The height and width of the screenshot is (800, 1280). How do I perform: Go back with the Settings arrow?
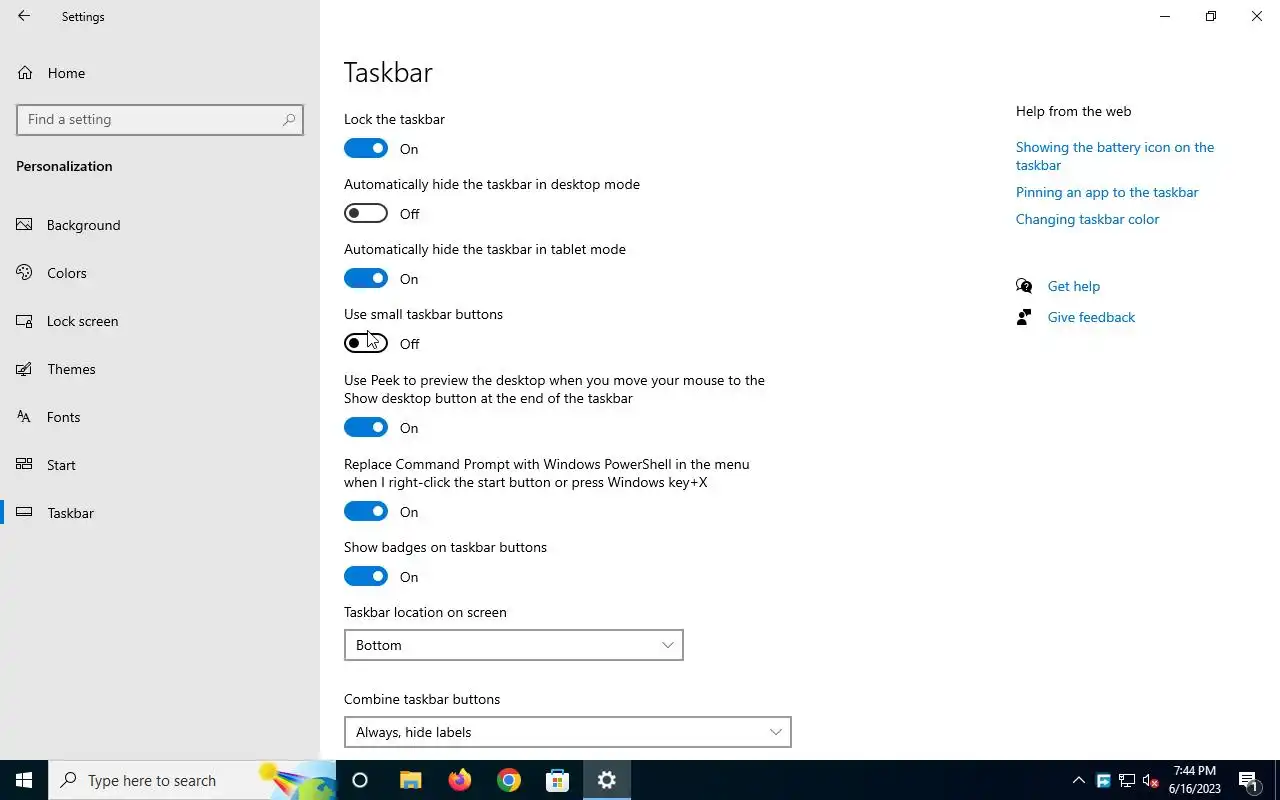pos(24,16)
